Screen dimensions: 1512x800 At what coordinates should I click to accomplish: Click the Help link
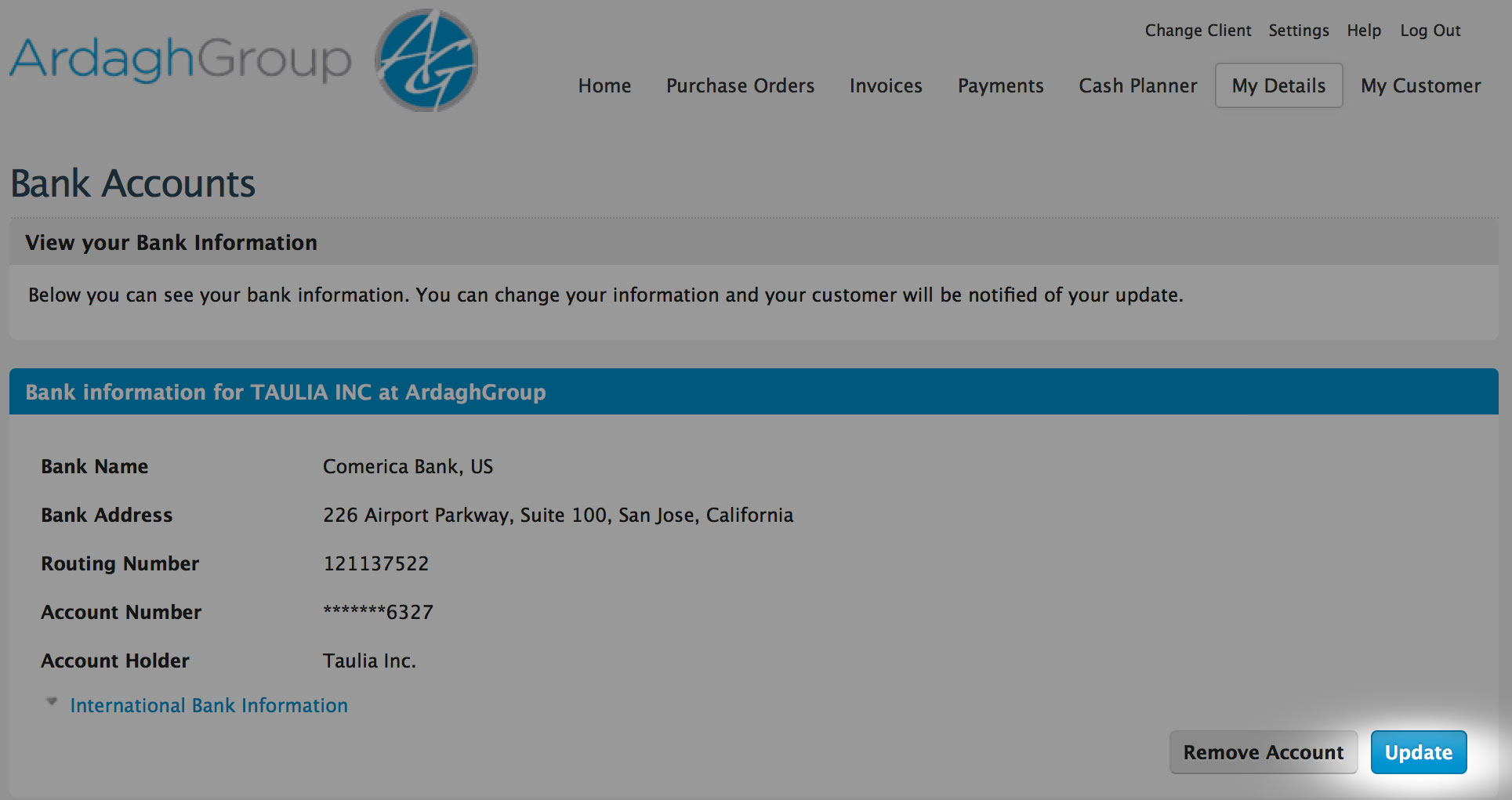pyautogui.click(x=1364, y=31)
